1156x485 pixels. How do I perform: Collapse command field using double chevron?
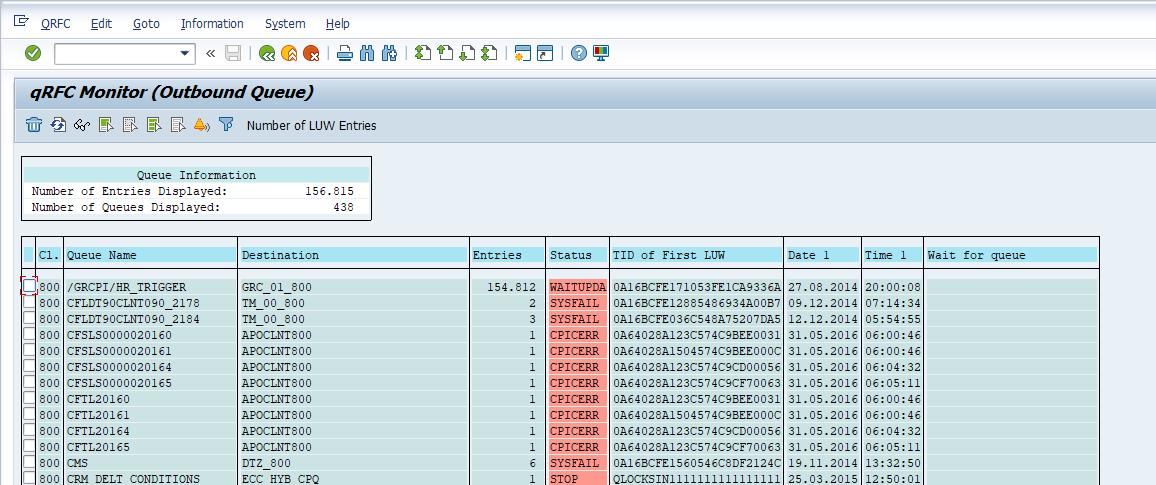pyautogui.click(x=210, y=54)
